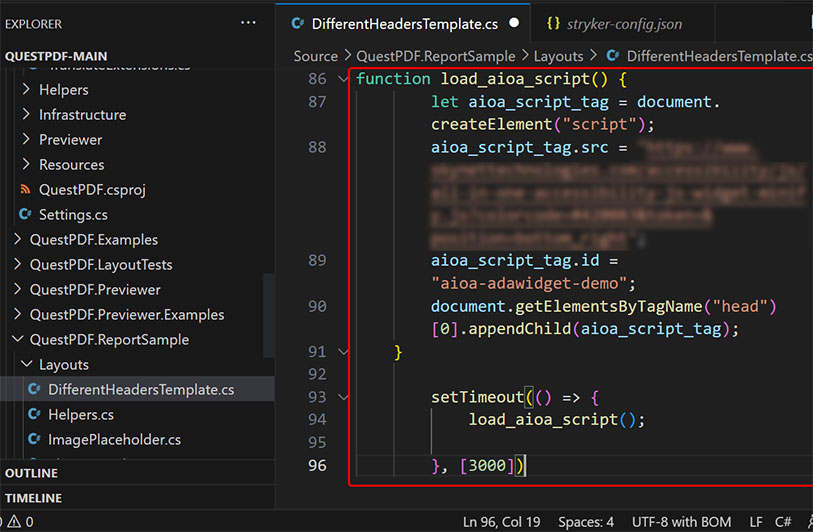Fold the setTimeout block at line 93
This screenshot has height=532, width=813.
coord(344,397)
